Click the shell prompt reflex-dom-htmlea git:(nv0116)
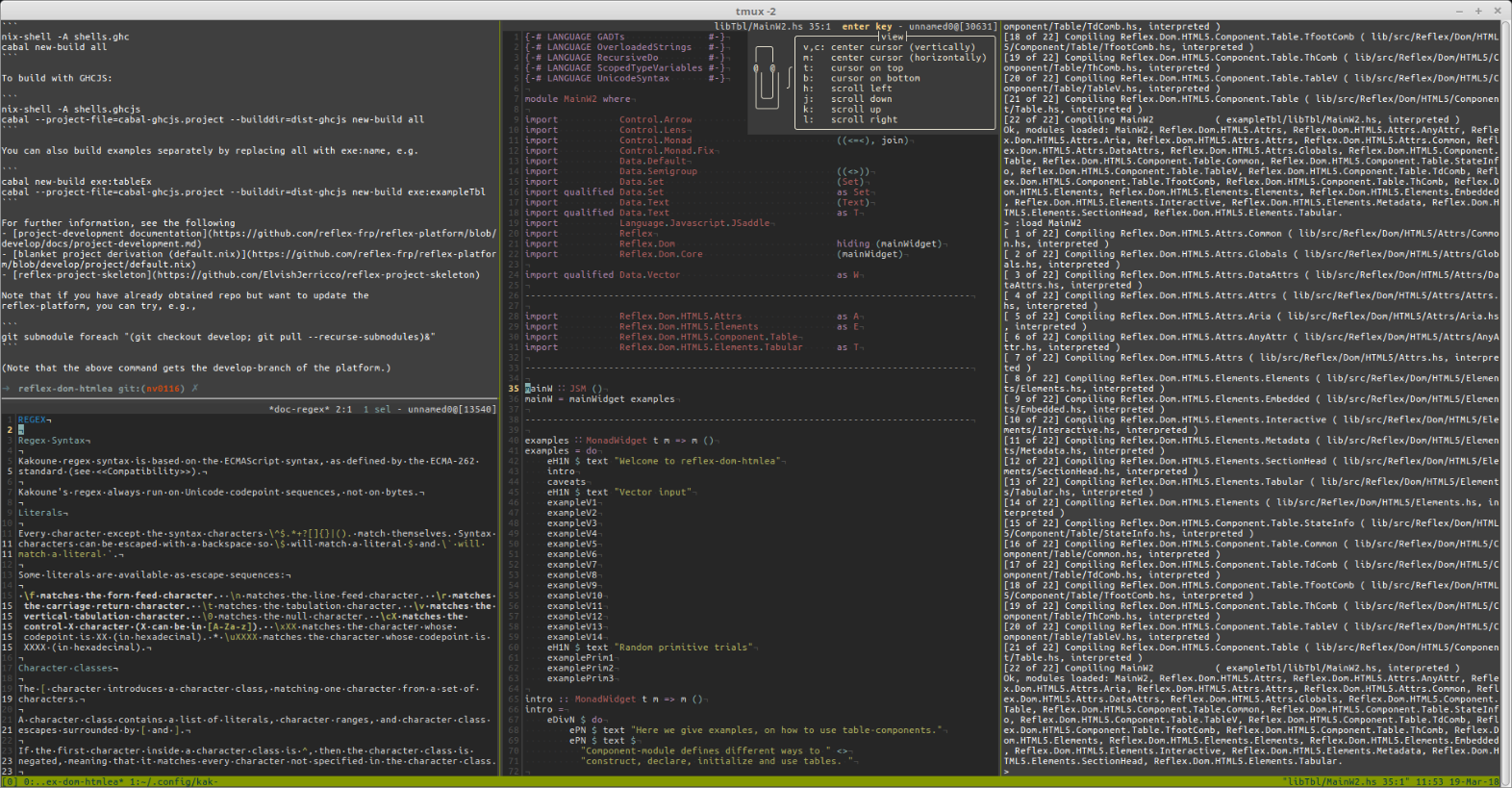 100,389
